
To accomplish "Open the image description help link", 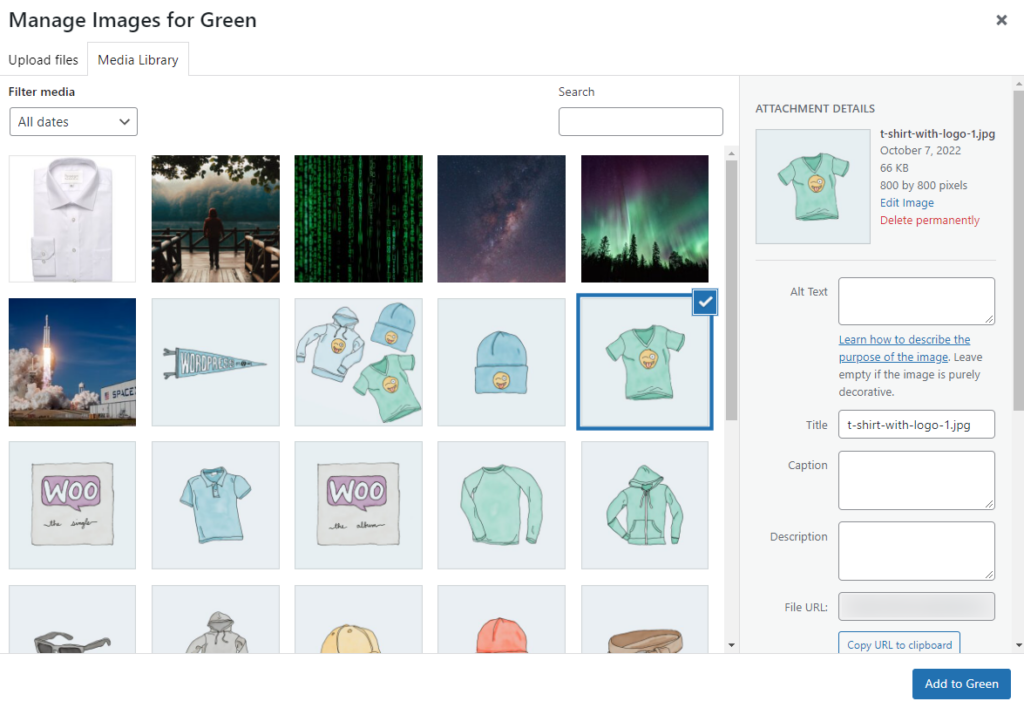I will pyautogui.click(x=905, y=348).
